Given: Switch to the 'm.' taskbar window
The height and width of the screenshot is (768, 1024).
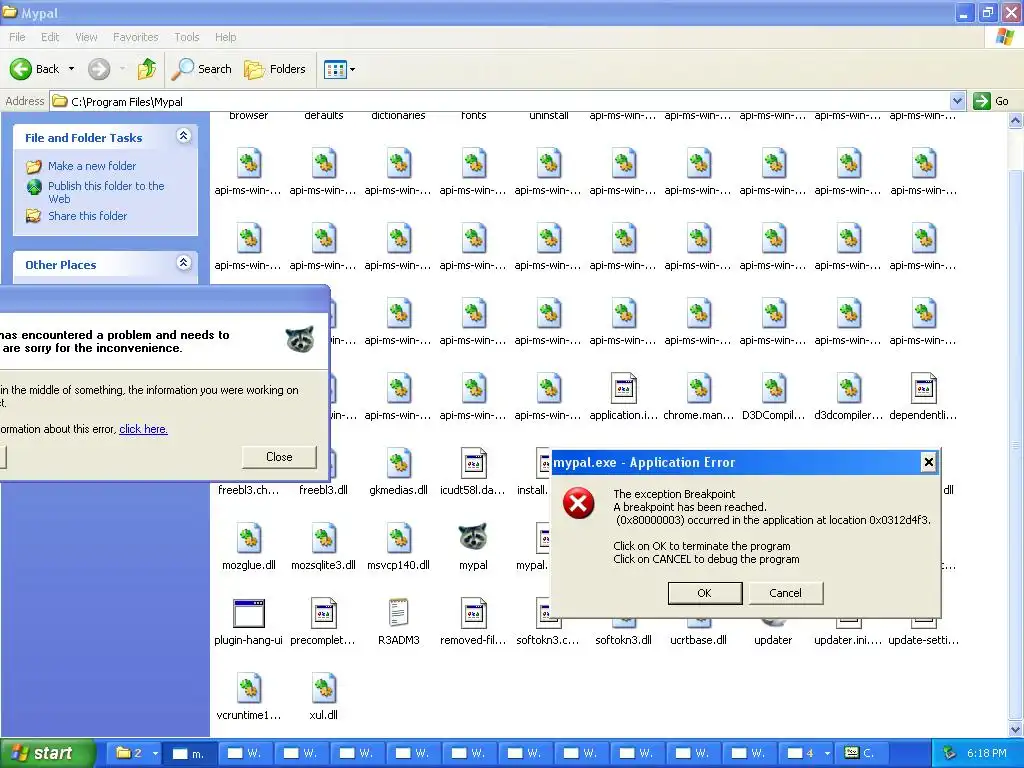Looking at the screenshot, I should [x=188, y=753].
